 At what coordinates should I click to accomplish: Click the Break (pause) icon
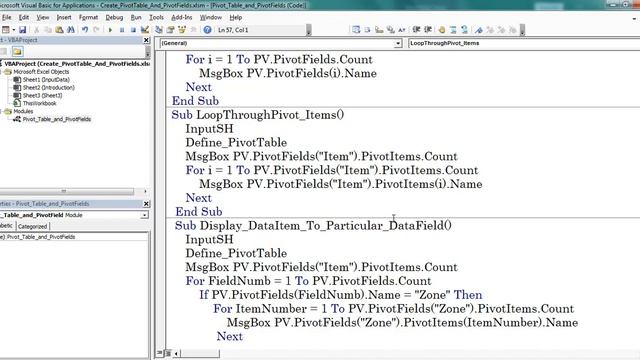pyautogui.click(x=122, y=30)
